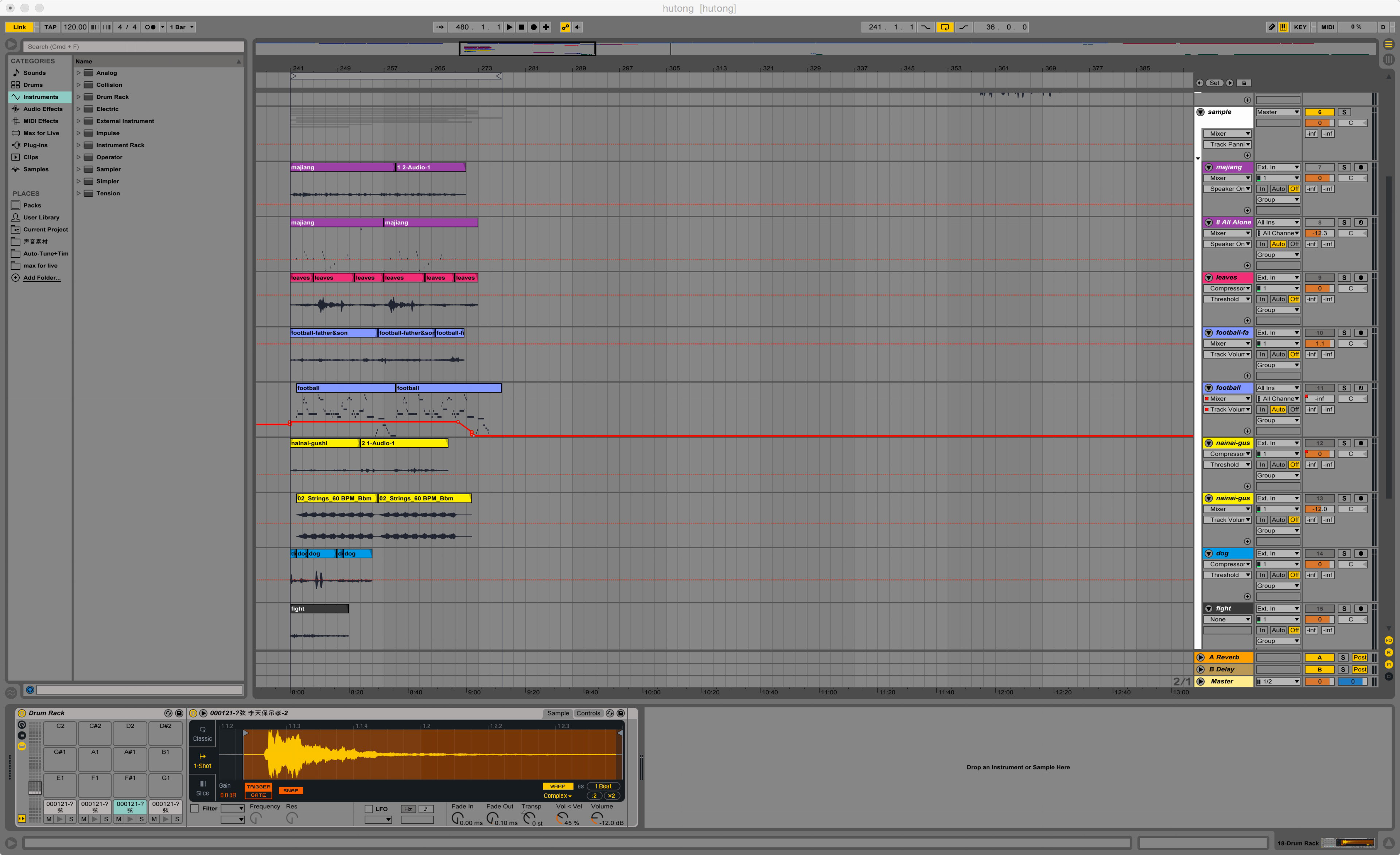Expand the Drum Rack browser folder
The image size is (1400, 855).
click(x=78, y=97)
